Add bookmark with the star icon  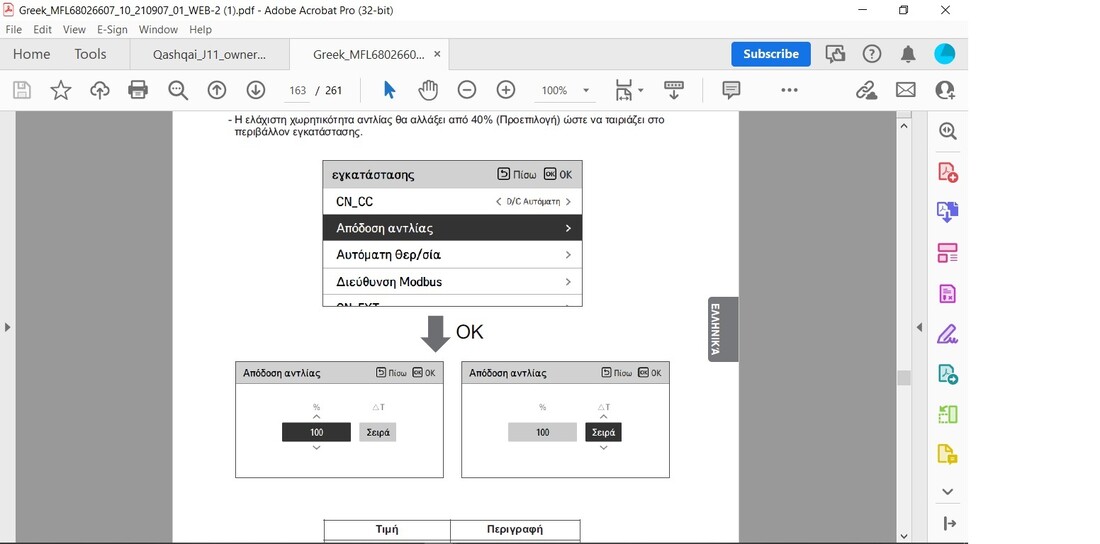(x=61, y=90)
